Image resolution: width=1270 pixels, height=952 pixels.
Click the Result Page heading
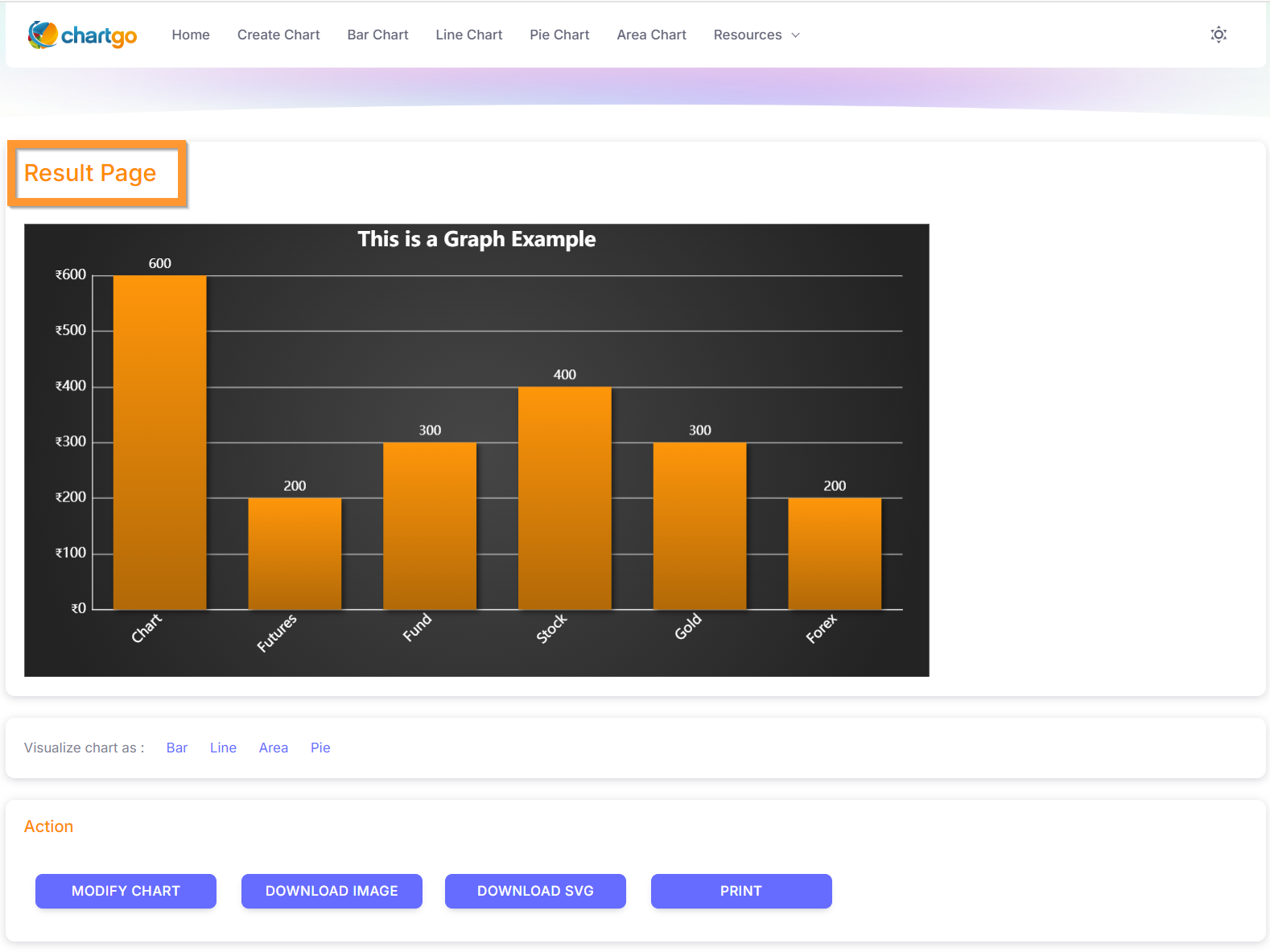click(90, 173)
